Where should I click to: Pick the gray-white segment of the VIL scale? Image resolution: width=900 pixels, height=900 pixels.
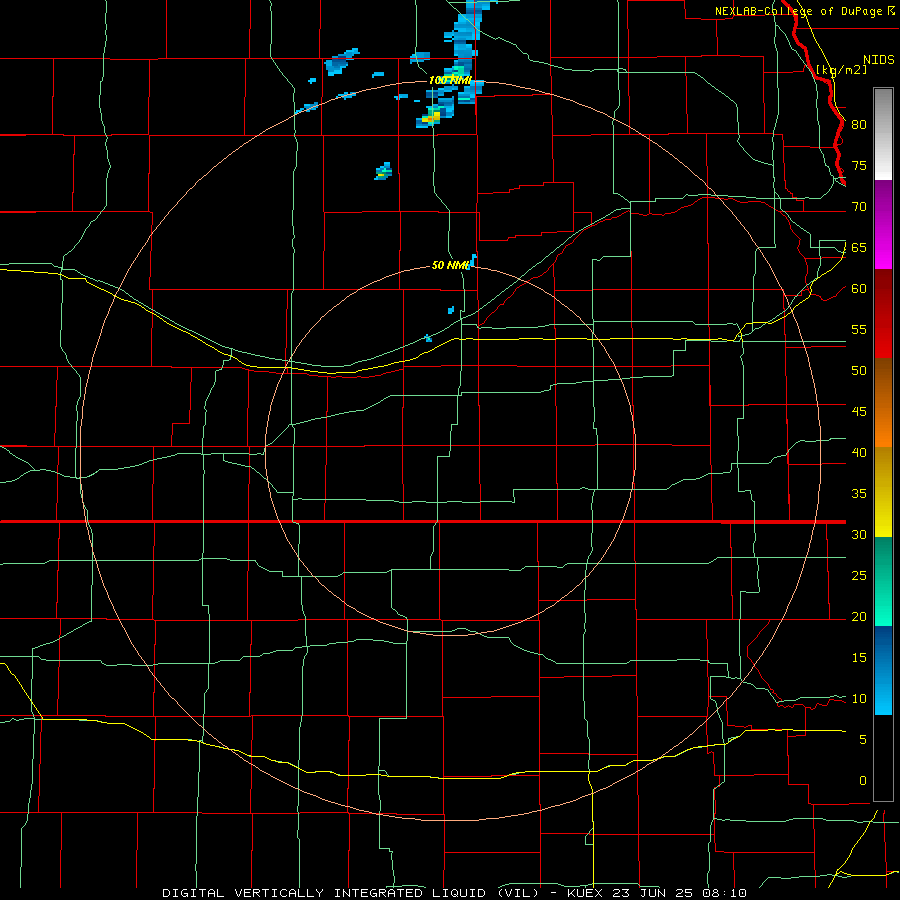pos(883,134)
